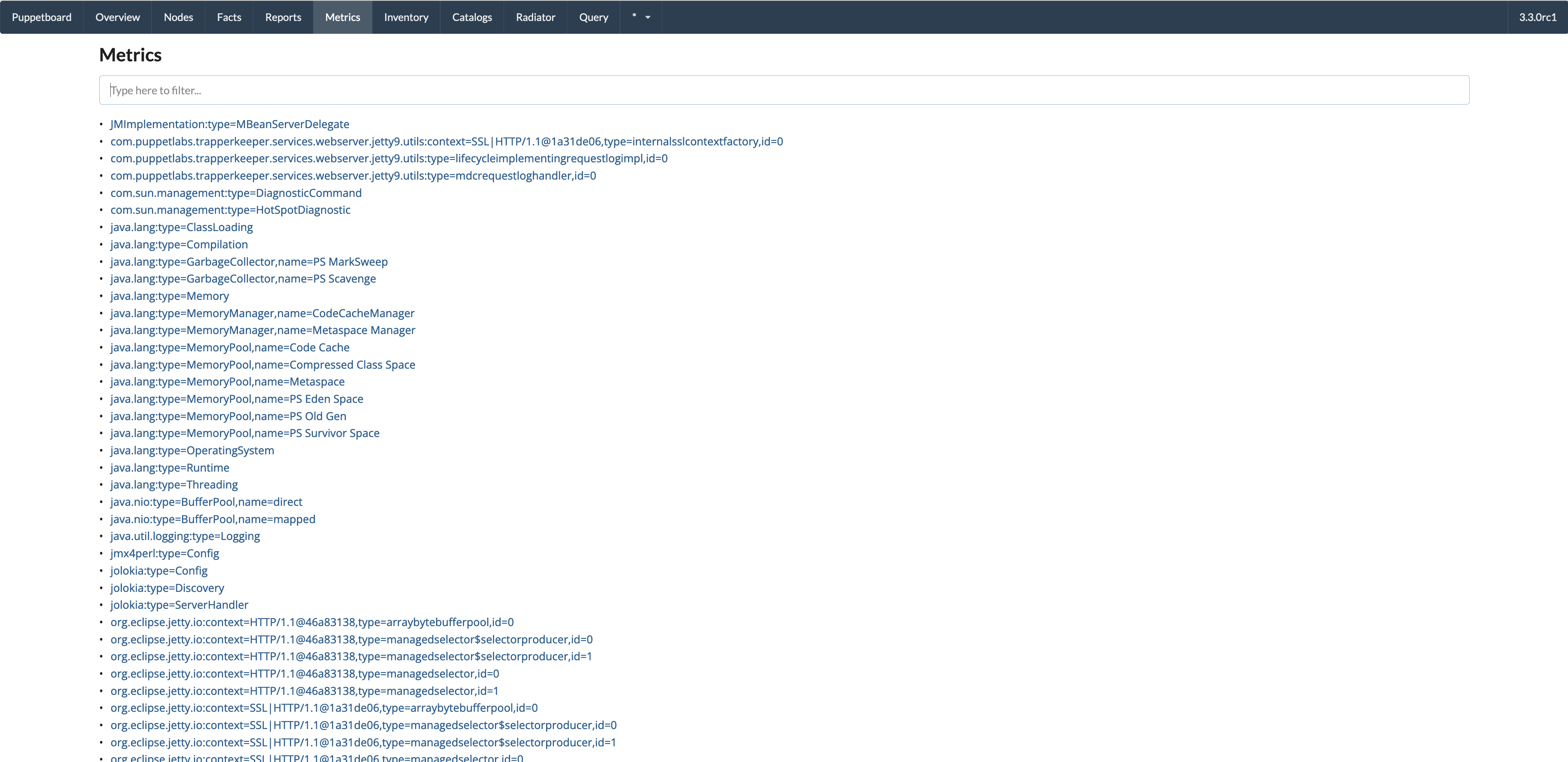This screenshot has height=762, width=1568.
Task: Click the Puppetboard brand link
Action: click(42, 17)
